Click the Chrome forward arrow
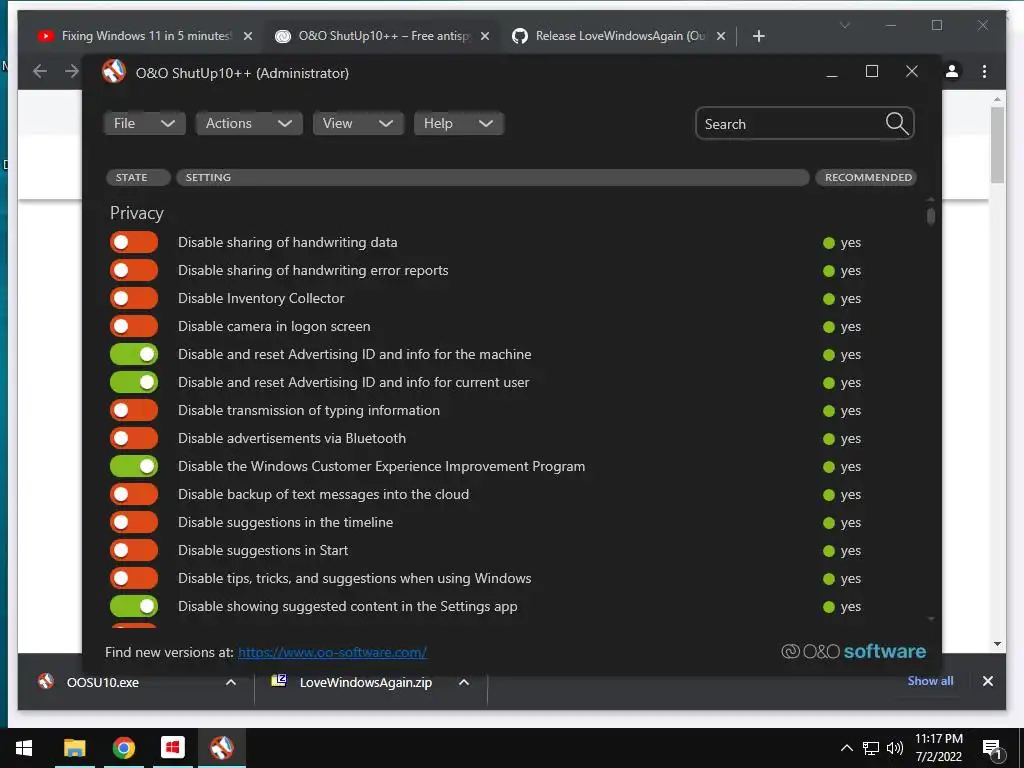Screen dimensions: 1024x768 pyautogui.click(x=72, y=71)
